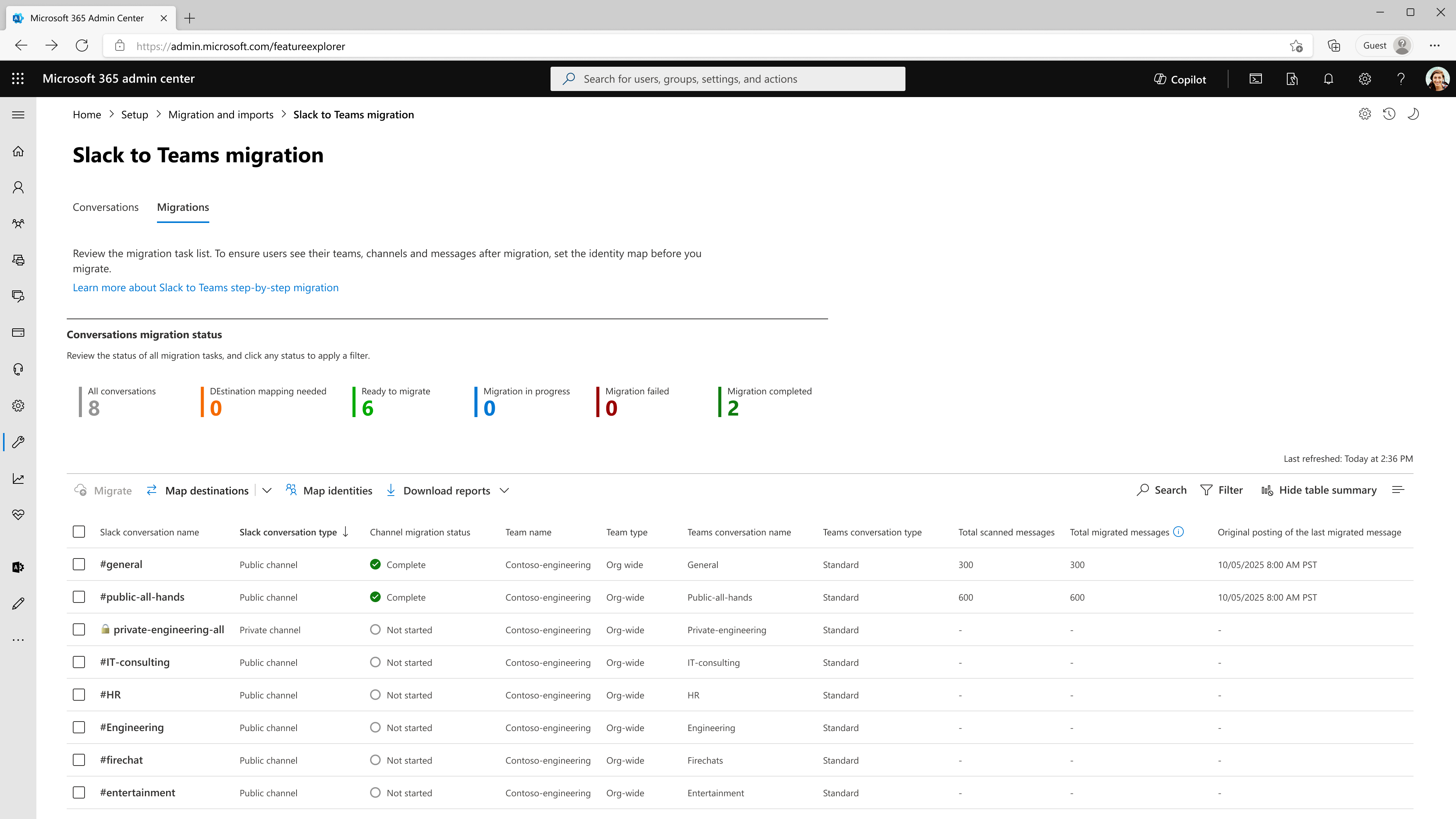Switch to the Conversations tab
This screenshot has width=1456, height=819.
[x=106, y=207]
